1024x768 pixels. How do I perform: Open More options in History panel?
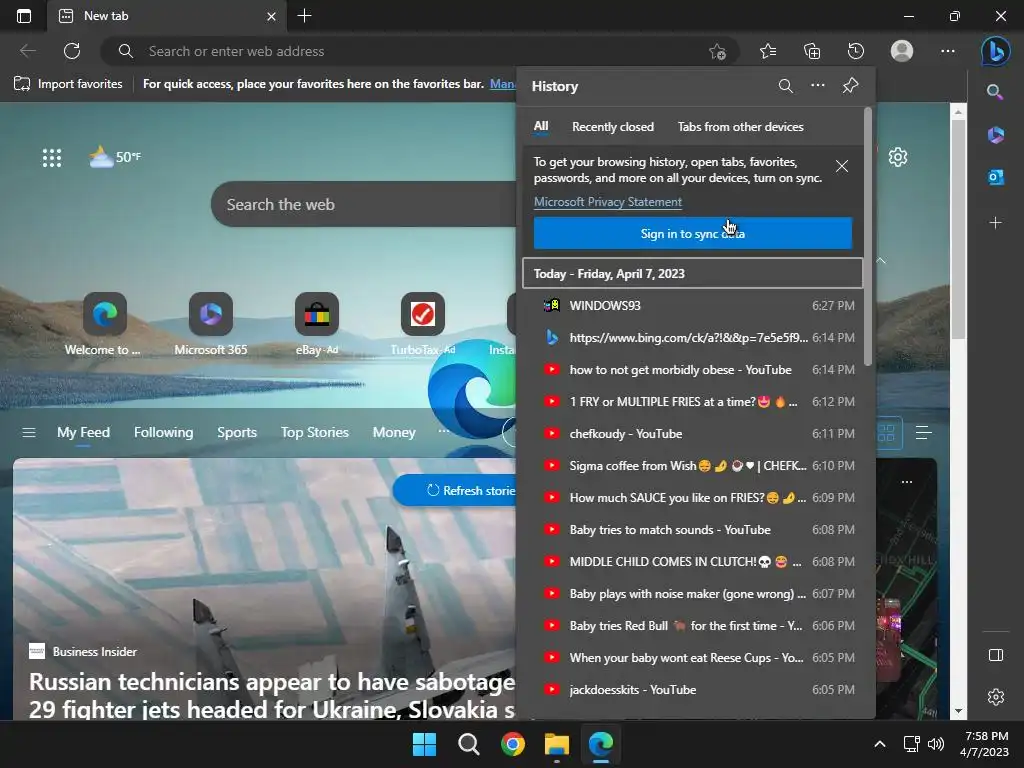(818, 86)
